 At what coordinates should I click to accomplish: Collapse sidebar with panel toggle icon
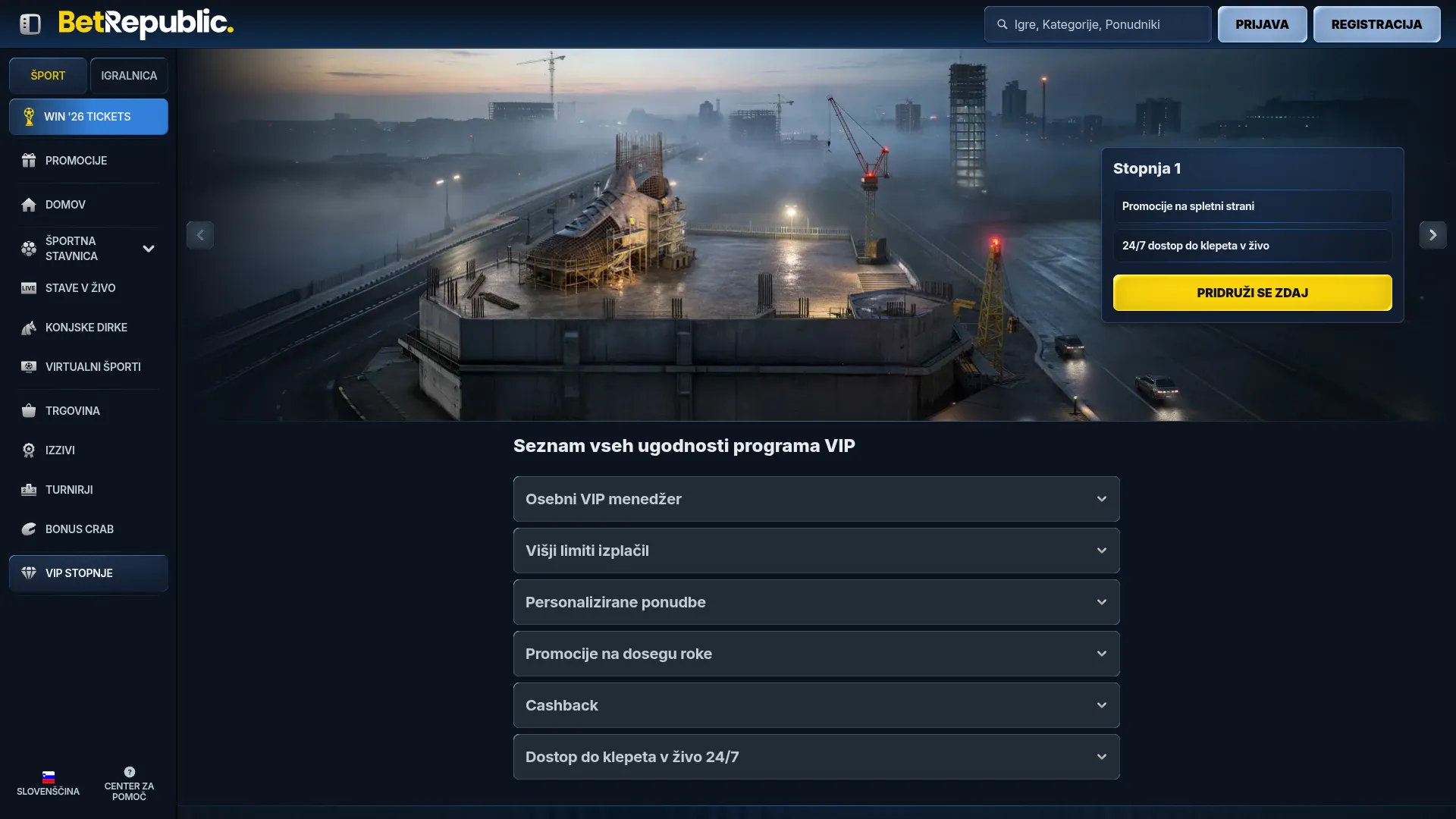coord(30,24)
